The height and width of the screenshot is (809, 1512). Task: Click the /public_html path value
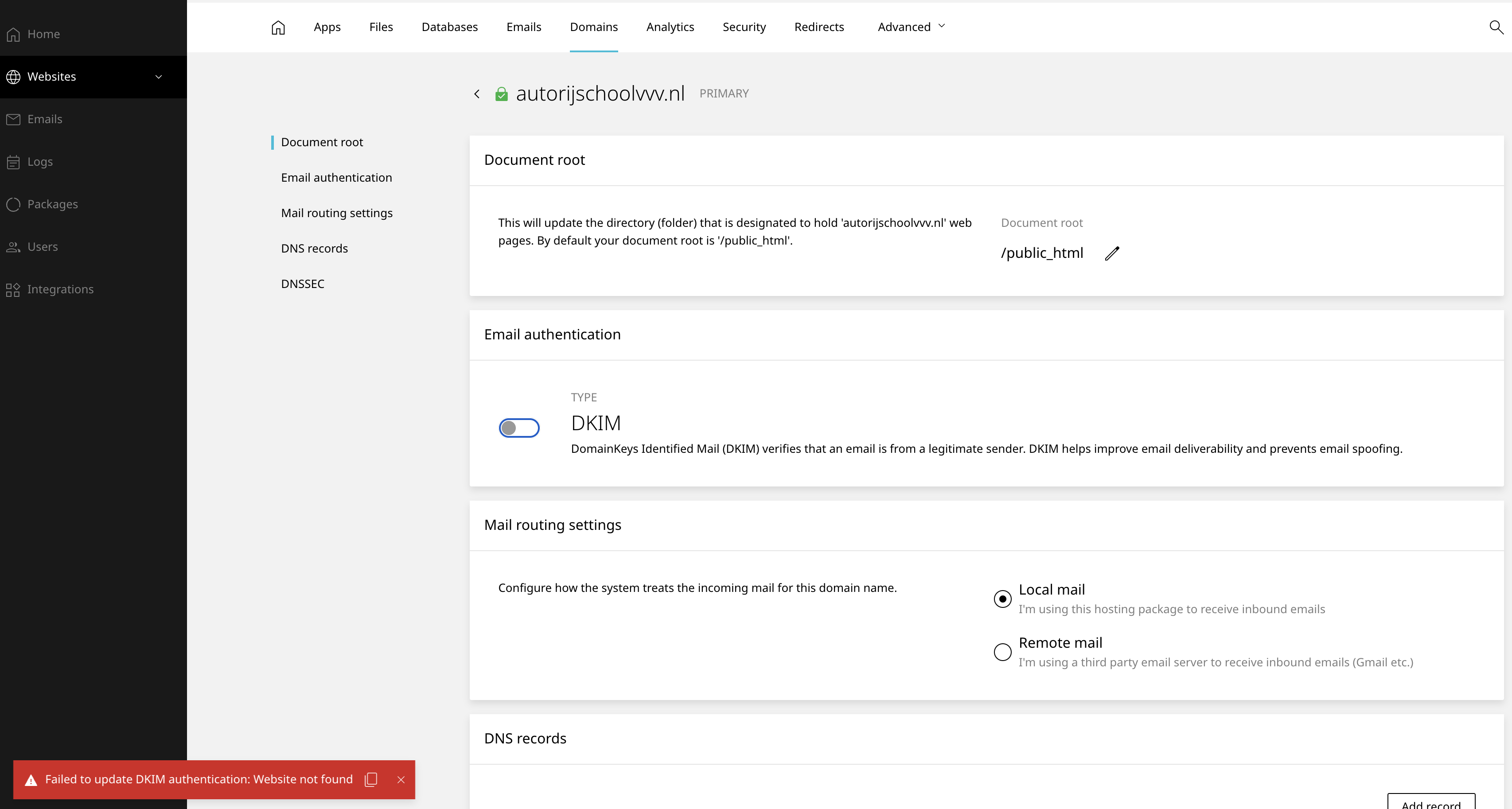coord(1042,253)
